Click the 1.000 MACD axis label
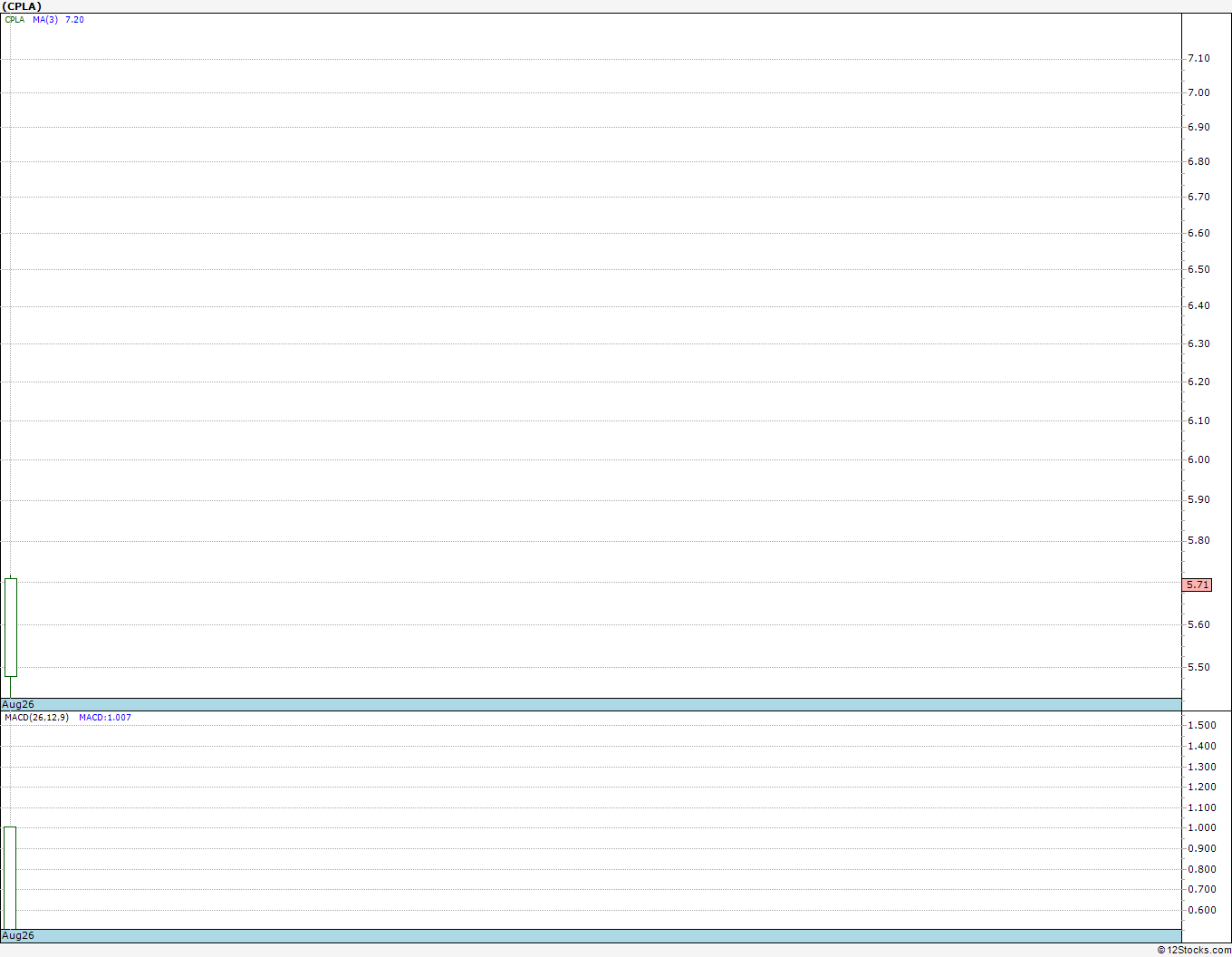The image size is (1232, 957). (1202, 827)
